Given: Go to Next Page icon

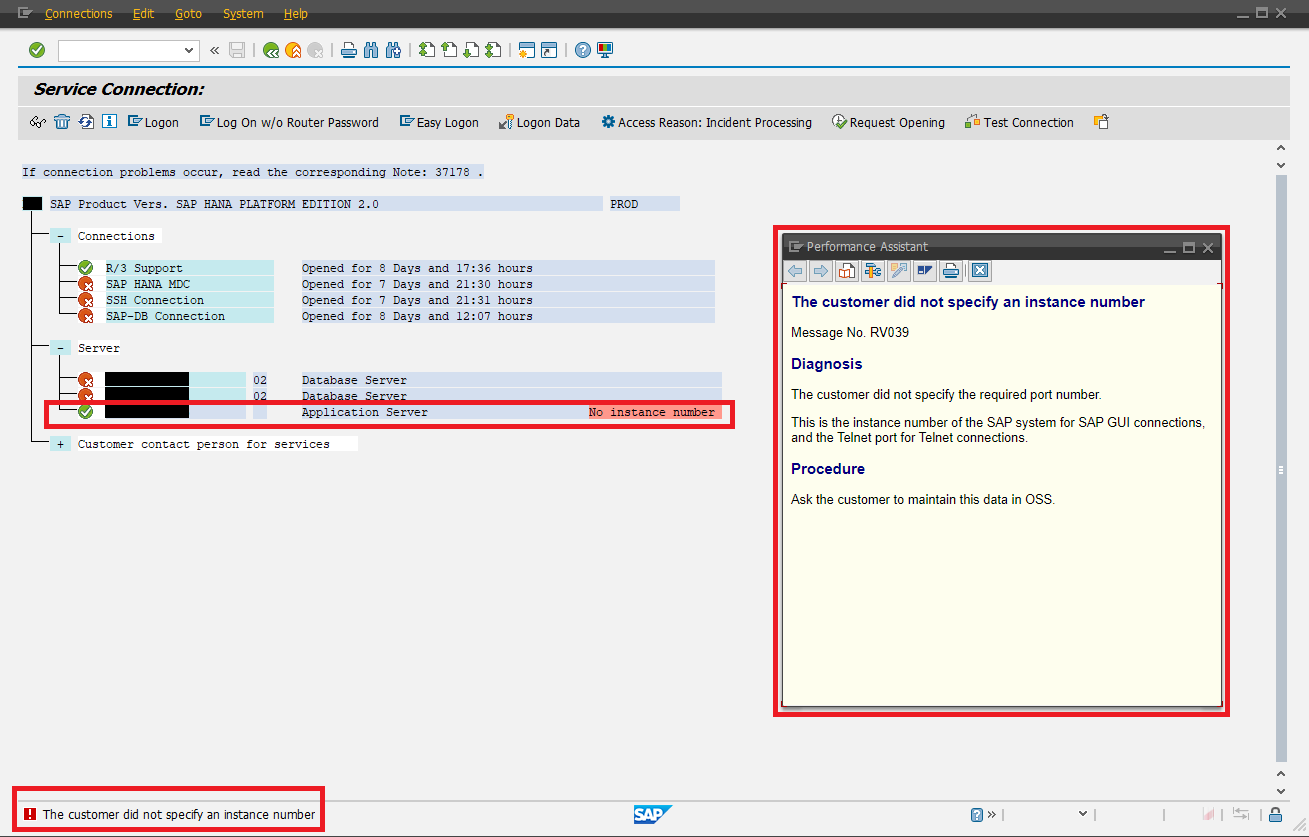Looking at the screenshot, I should coord(471,50).
